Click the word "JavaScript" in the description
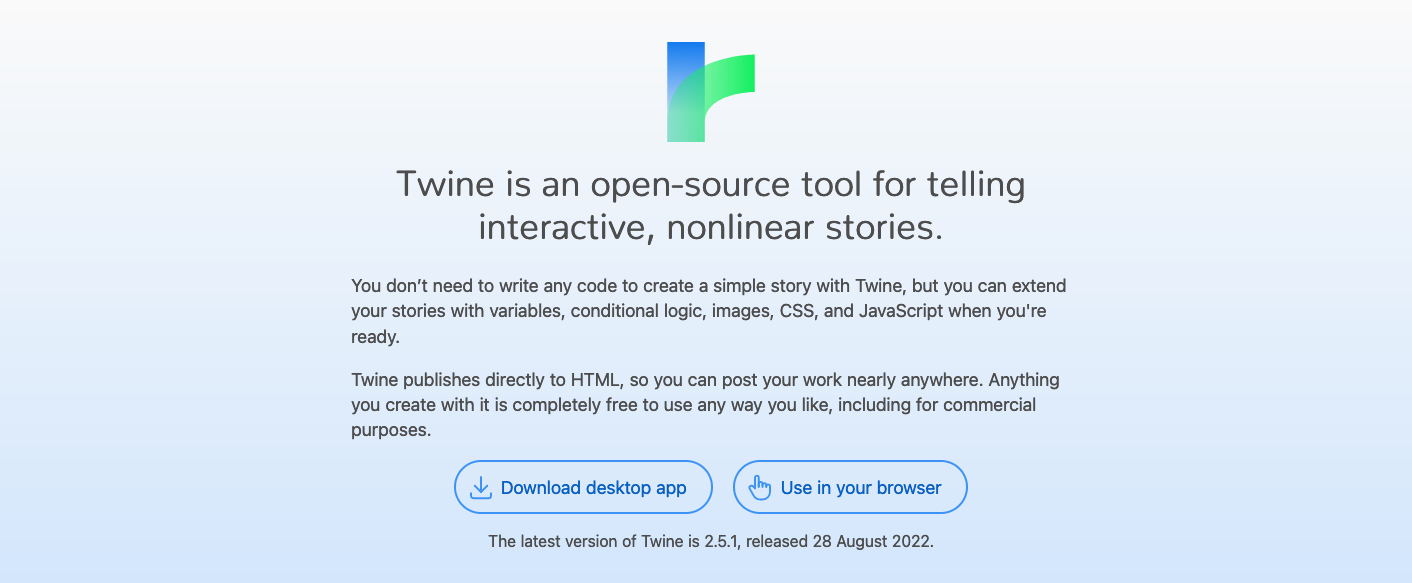The width and height of the screenshot is (1412, 583). tap(901, 311)
